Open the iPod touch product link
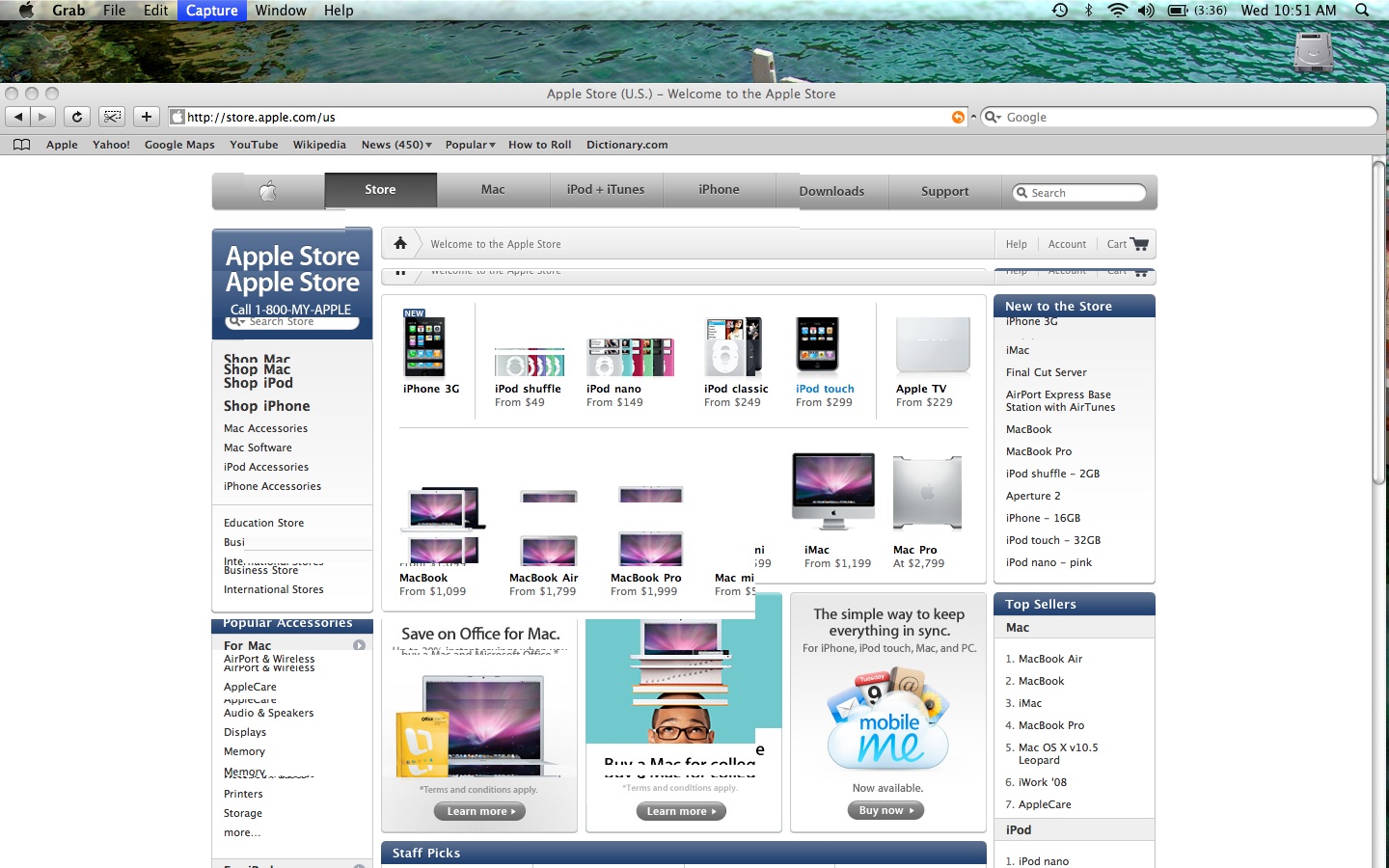This screenshot has height=868, width=1389. 825,389
